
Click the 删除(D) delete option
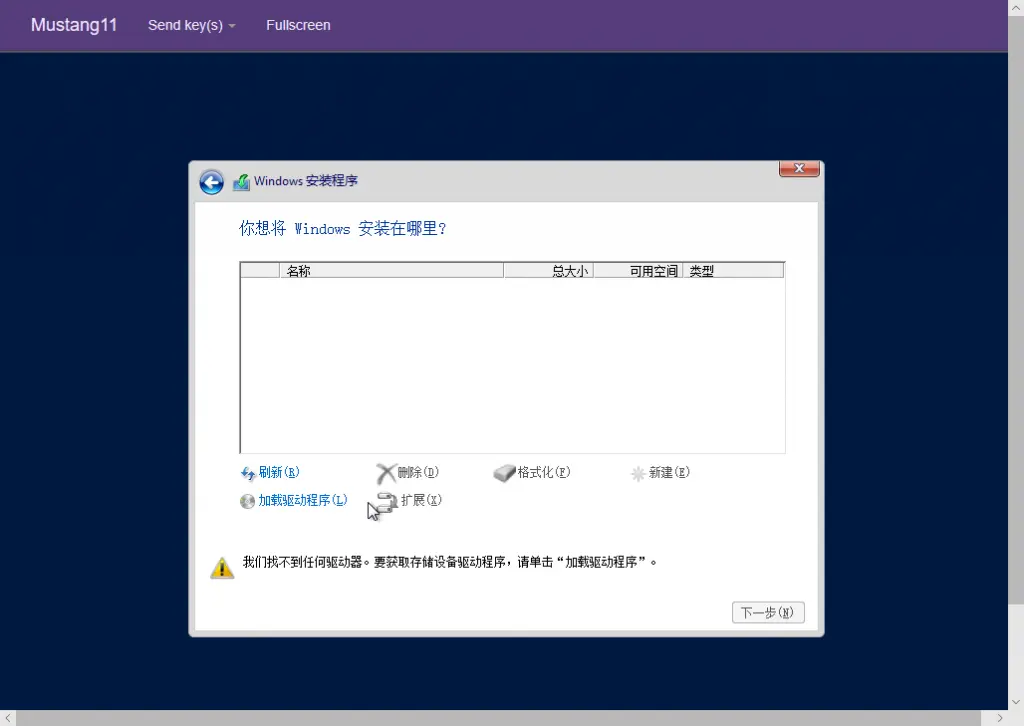[418, 472]
